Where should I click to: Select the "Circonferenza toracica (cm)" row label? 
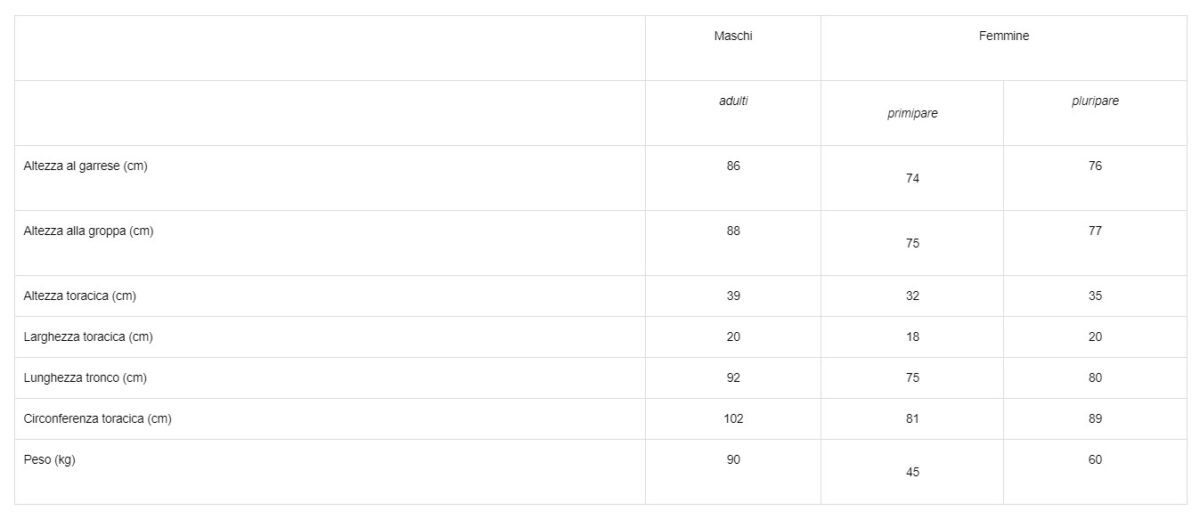(x=97, y=419)
